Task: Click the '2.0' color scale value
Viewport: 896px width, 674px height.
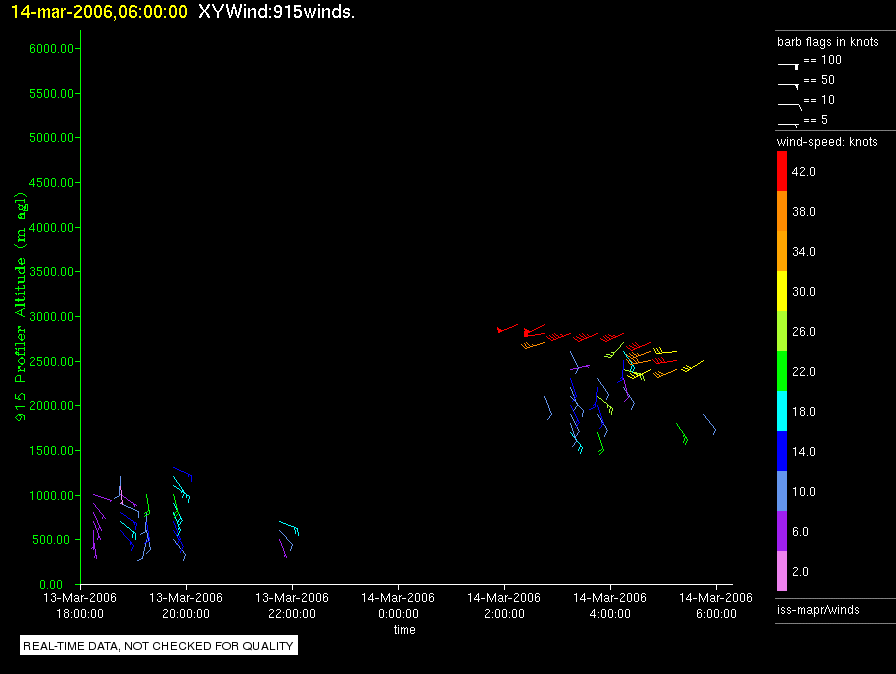Action: [800, 571]
